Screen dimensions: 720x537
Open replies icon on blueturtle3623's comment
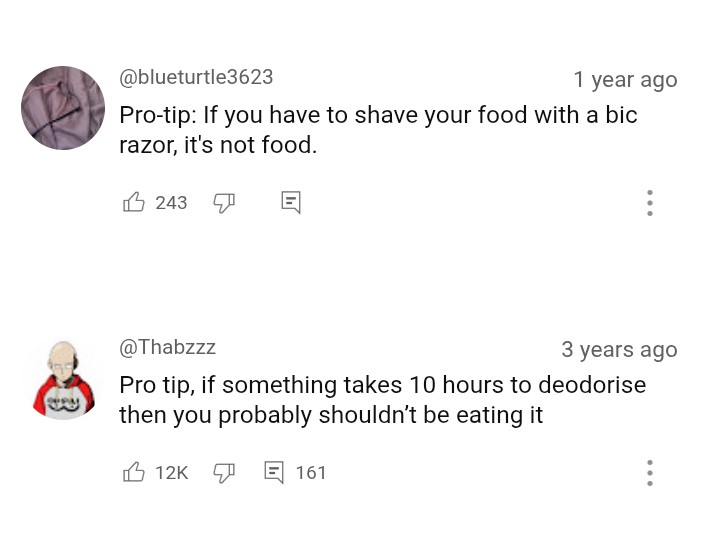[x=291, y=202]
